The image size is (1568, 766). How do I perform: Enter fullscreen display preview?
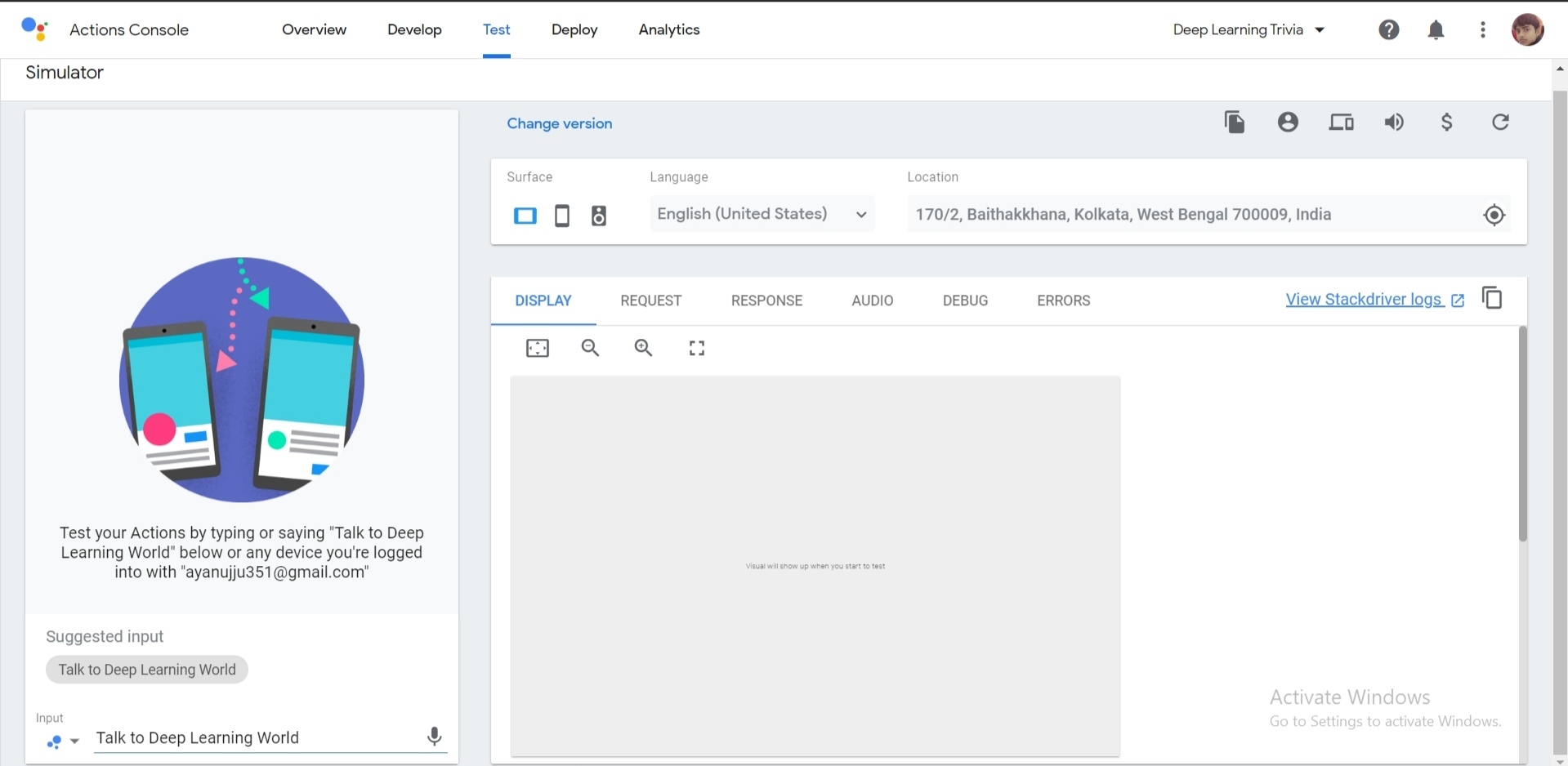click(697, 349)
